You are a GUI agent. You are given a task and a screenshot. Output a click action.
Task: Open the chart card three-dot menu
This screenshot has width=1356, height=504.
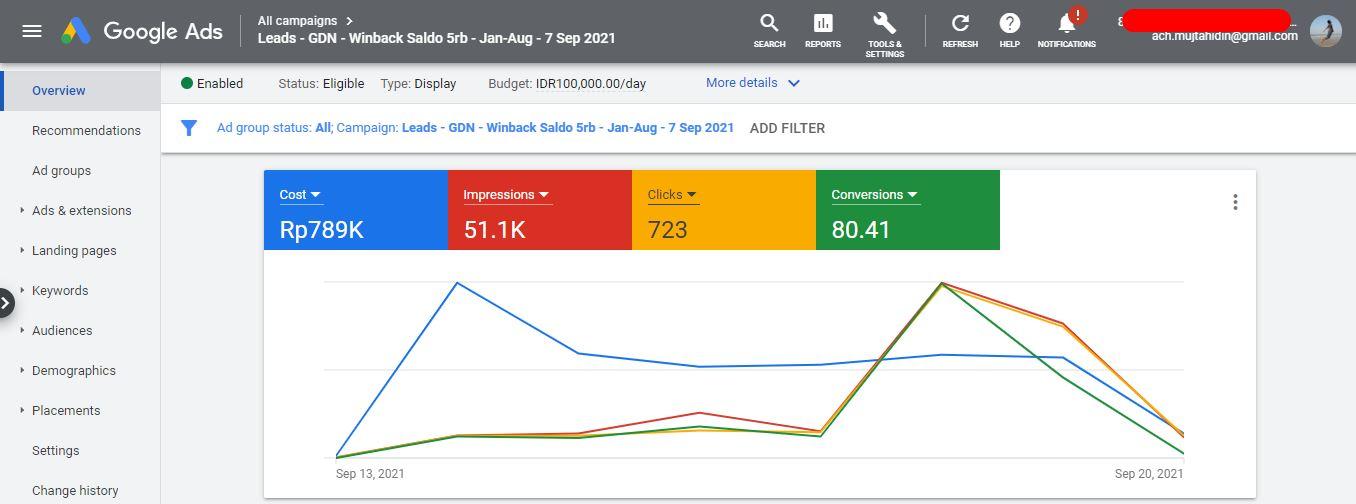point(1235,202)
